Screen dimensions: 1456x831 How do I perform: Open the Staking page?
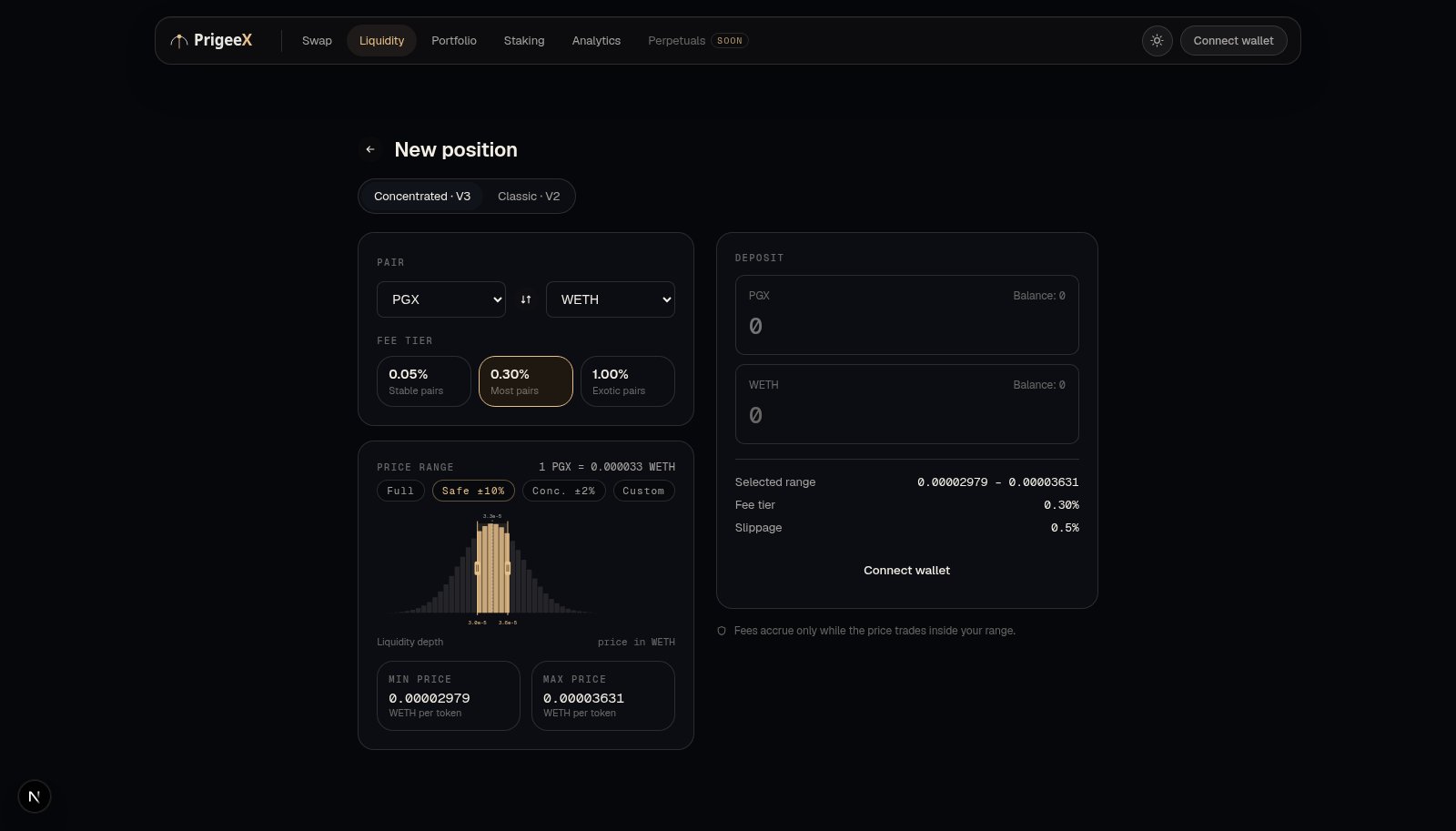(524, 40)
